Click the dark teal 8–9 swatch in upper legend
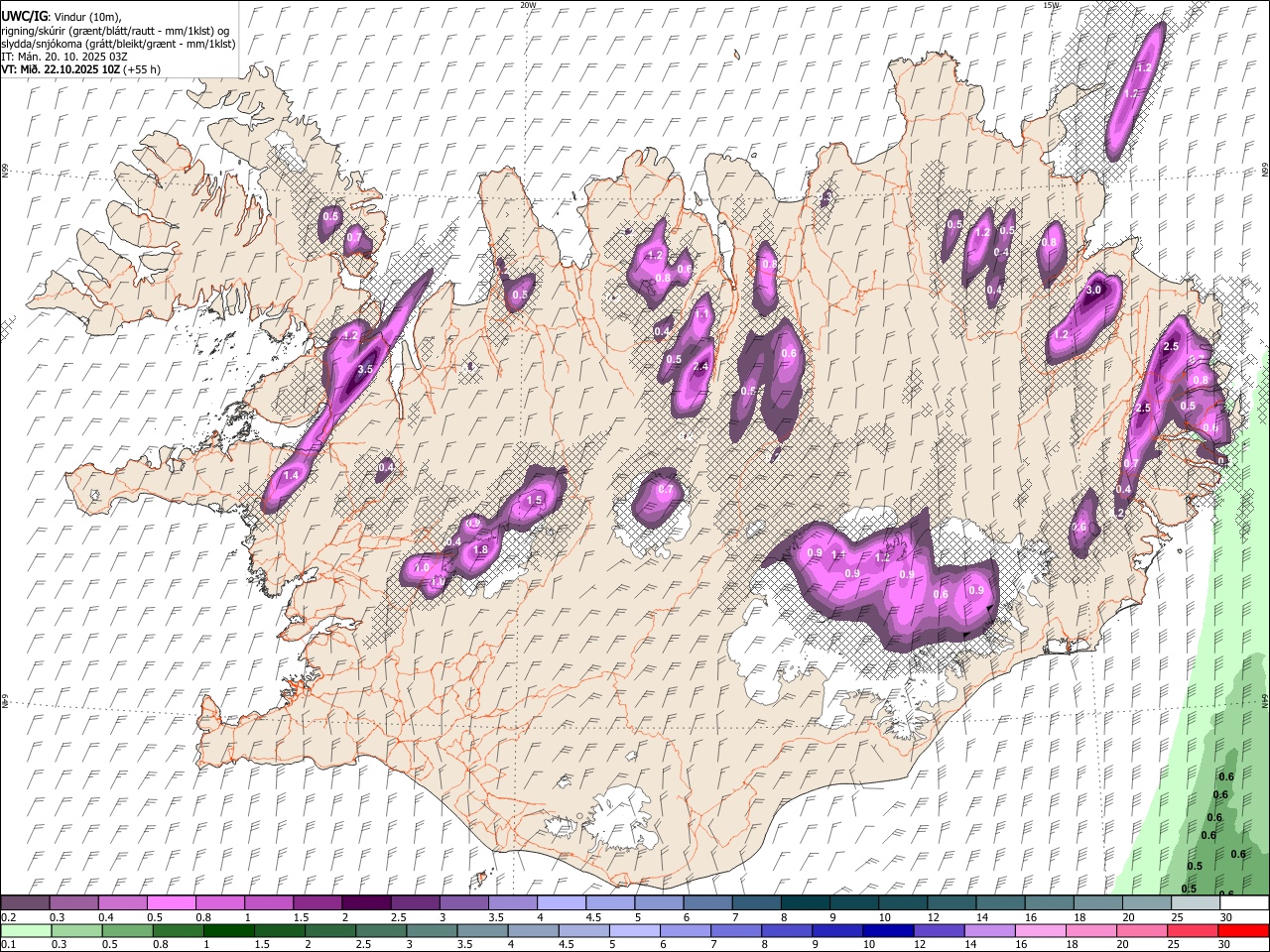This screenshot has height=952, width=1270. click(x=806, y=903)
